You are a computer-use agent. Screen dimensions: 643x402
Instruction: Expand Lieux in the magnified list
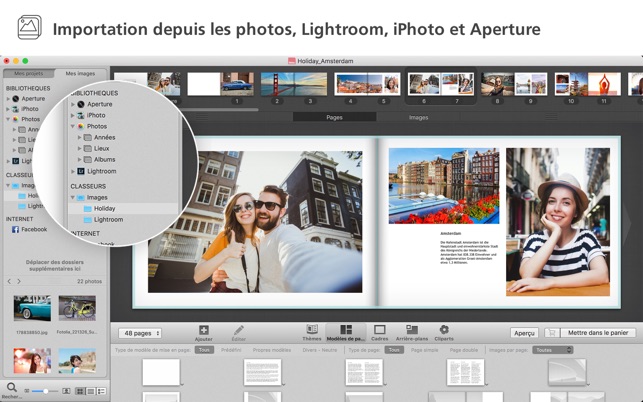(80, 148)
